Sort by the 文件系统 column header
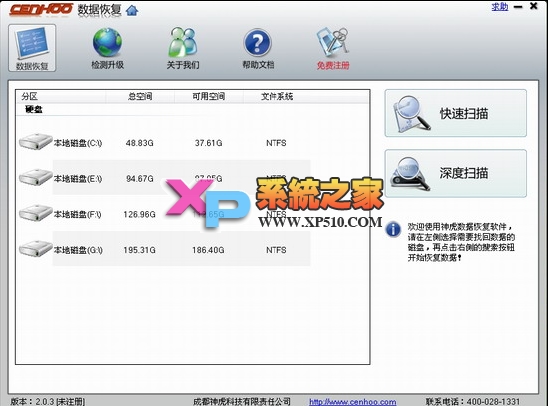Screen dimensions: 548x406 tap(277, 96)
